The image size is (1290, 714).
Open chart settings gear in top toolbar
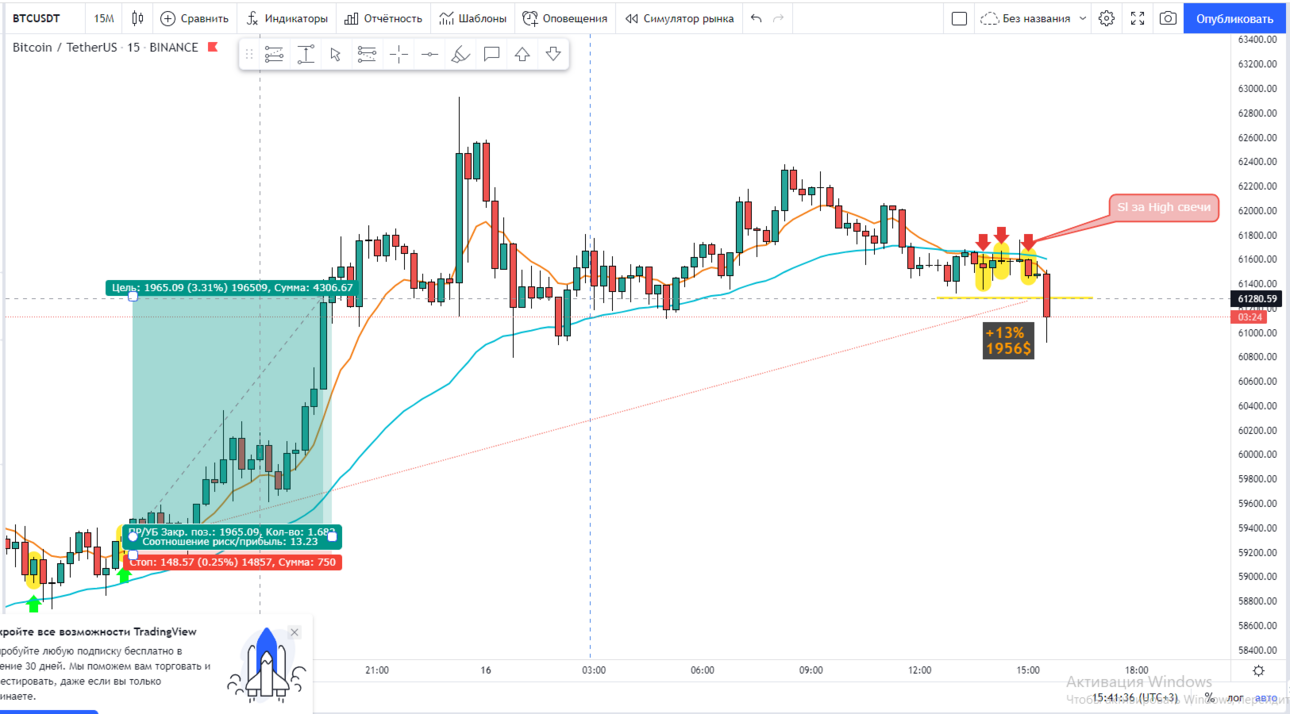tap(1106, 18)
